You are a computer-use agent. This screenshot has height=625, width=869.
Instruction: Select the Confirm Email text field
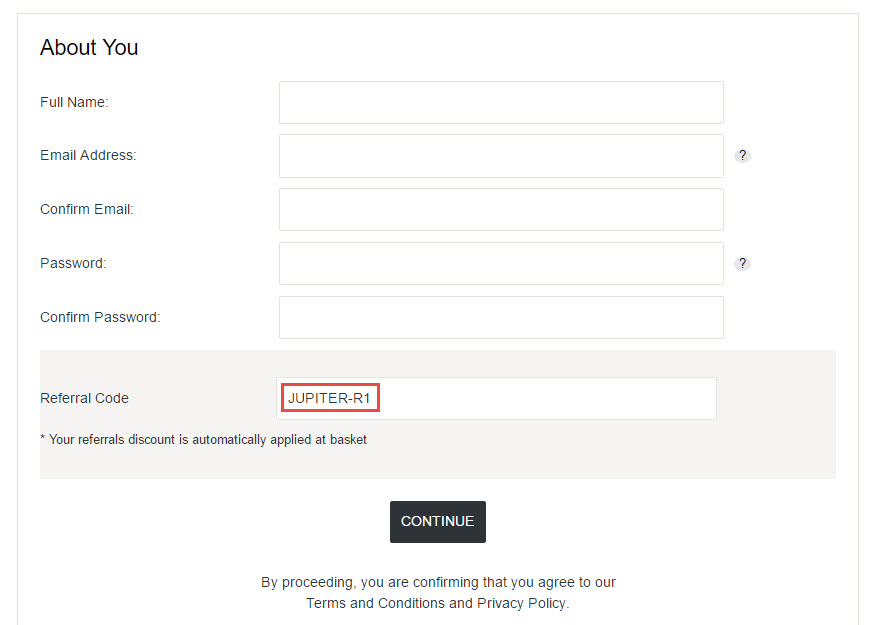pos(501,209)
